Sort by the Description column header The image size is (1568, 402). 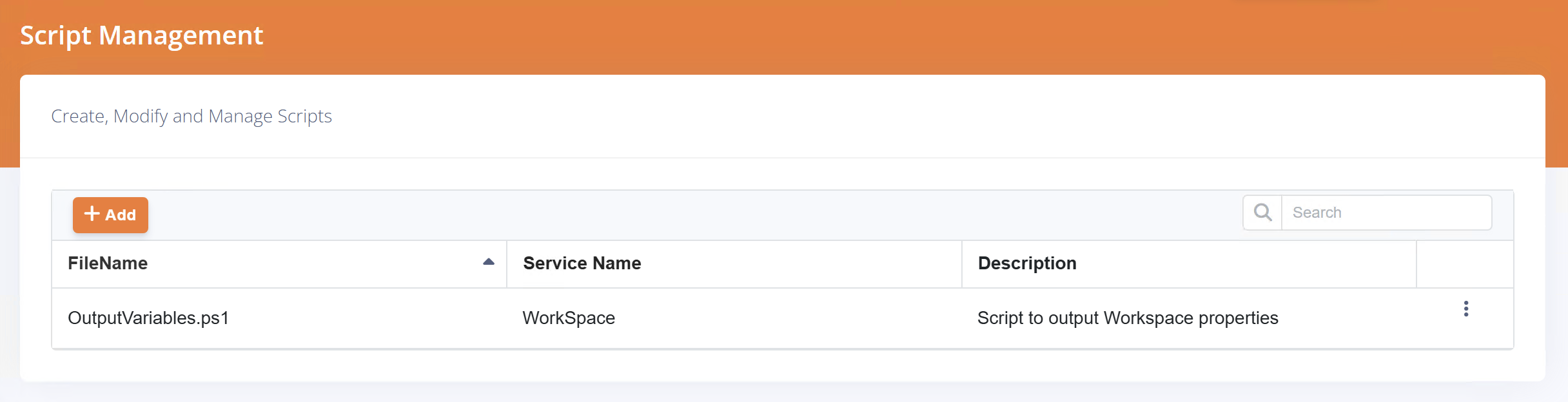[1026, 263]
